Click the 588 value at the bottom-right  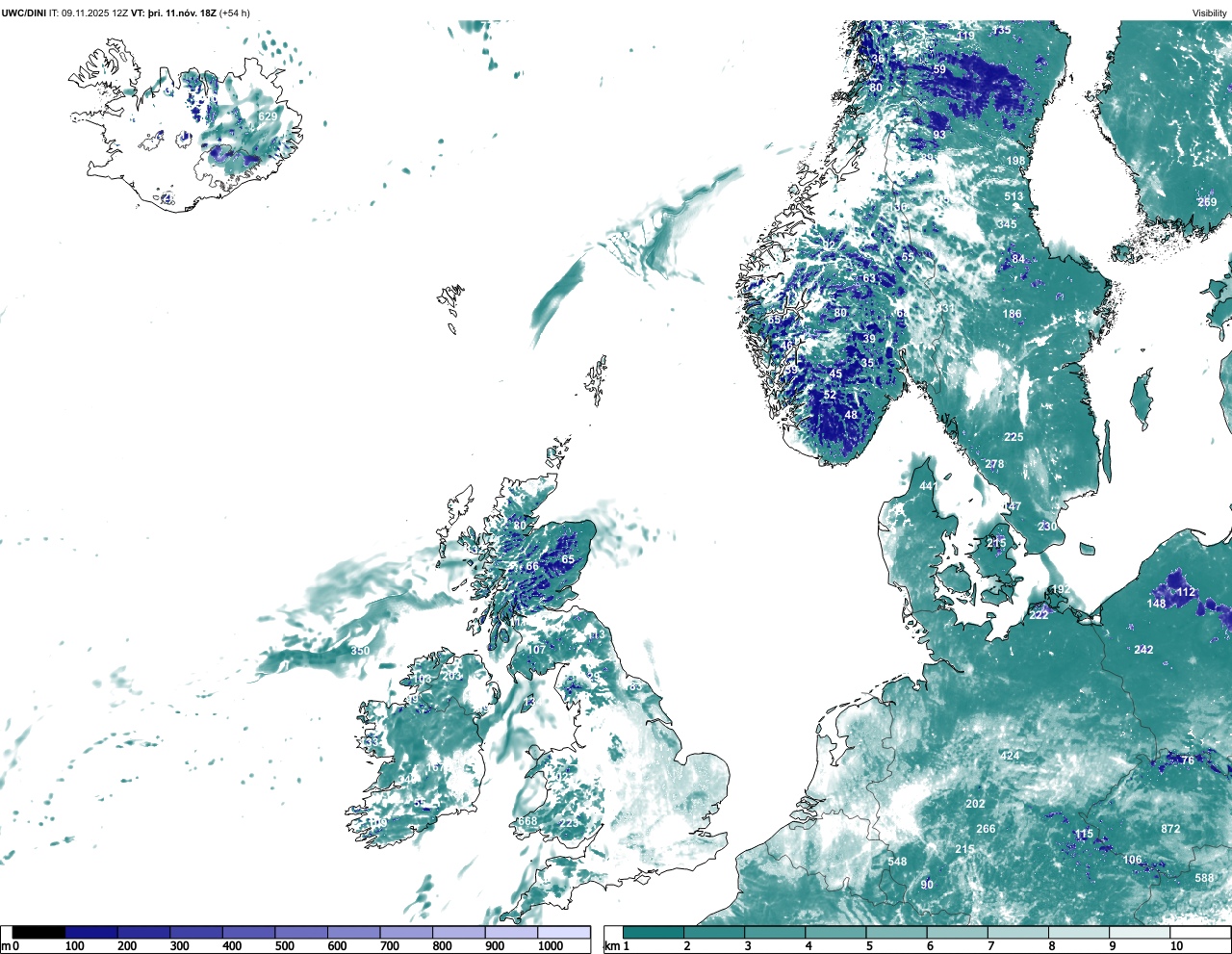(x=1204, y=878)
